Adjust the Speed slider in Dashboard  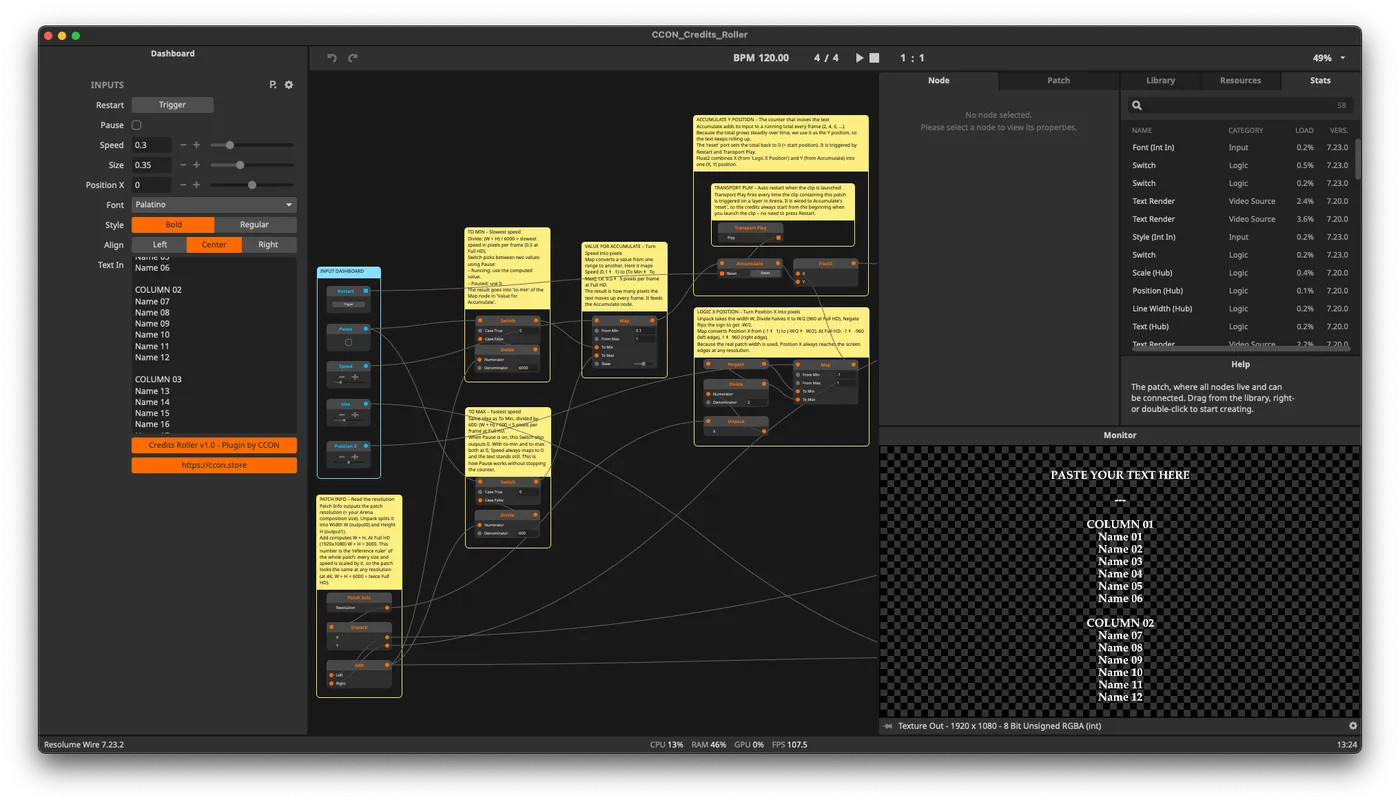click(x=251, y=145)
